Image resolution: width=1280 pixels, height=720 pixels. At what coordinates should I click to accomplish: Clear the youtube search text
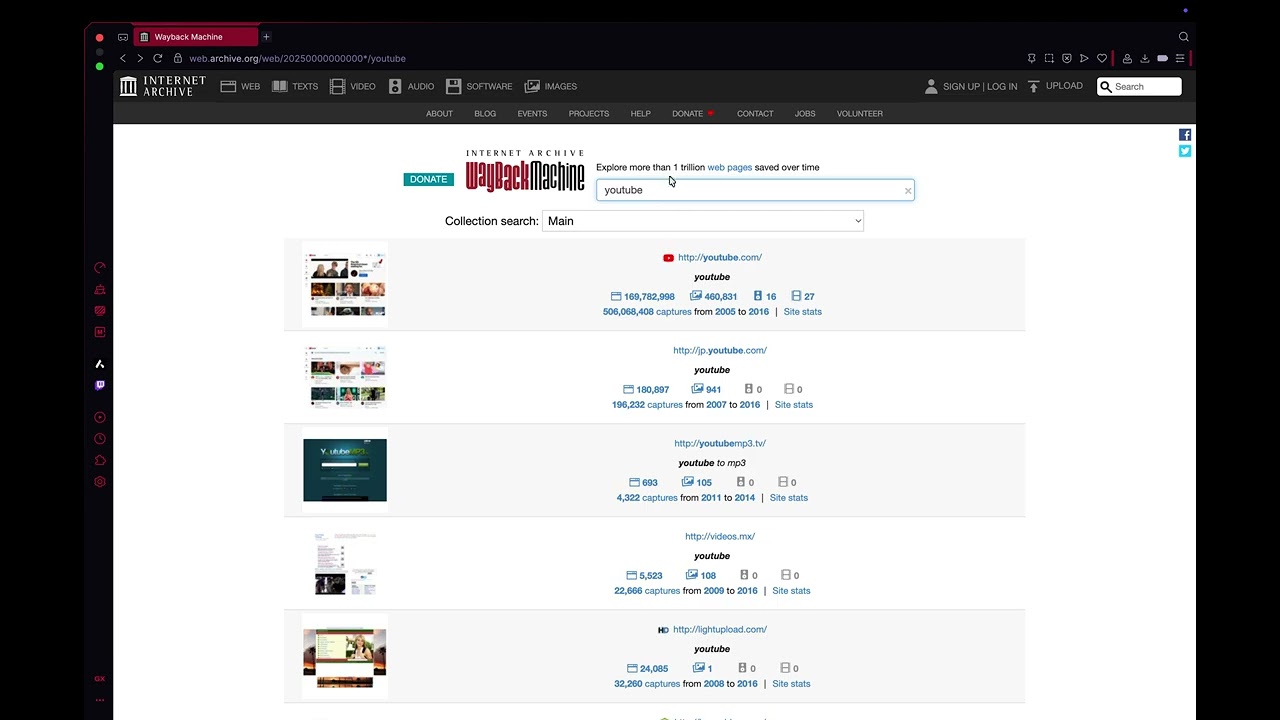[x=908, y=190]
